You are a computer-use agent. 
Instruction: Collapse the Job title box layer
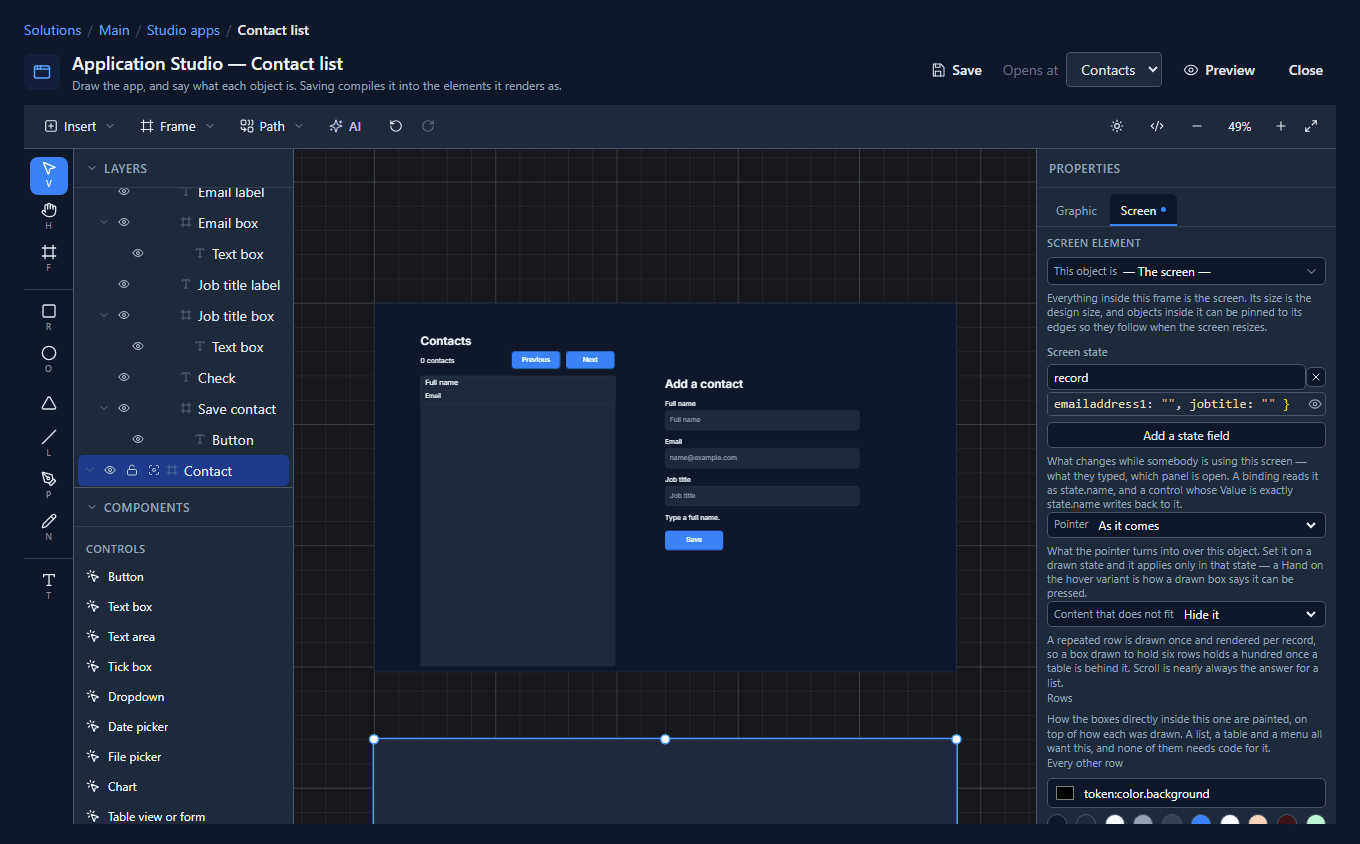pyautogui.click(x=104, y=316)
